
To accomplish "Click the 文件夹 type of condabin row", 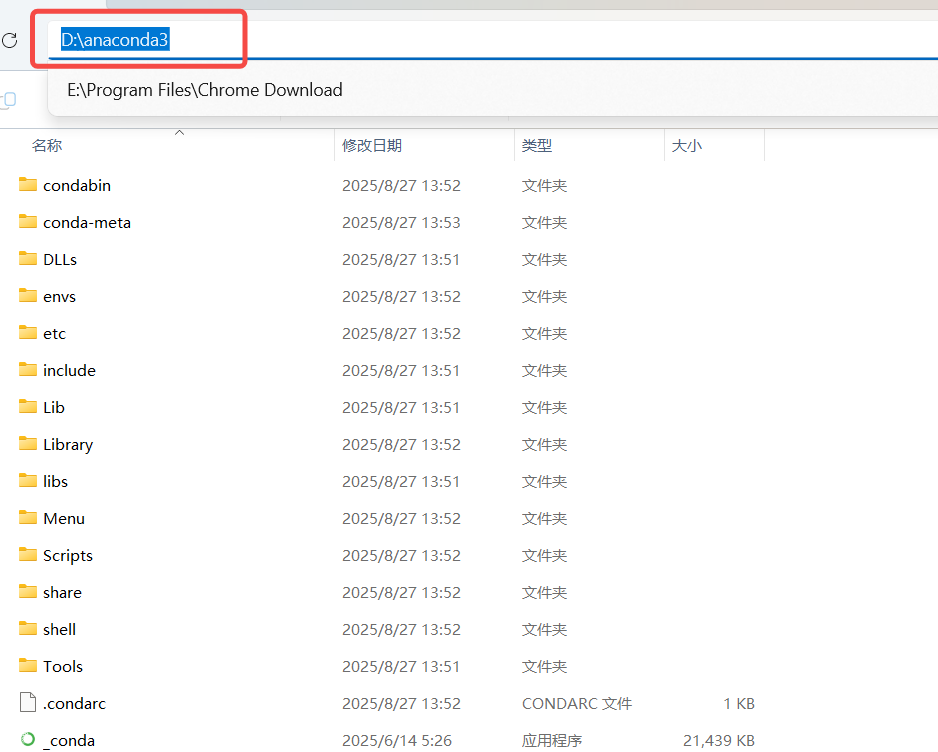I will pyautogui.click(x=544, y=185).
